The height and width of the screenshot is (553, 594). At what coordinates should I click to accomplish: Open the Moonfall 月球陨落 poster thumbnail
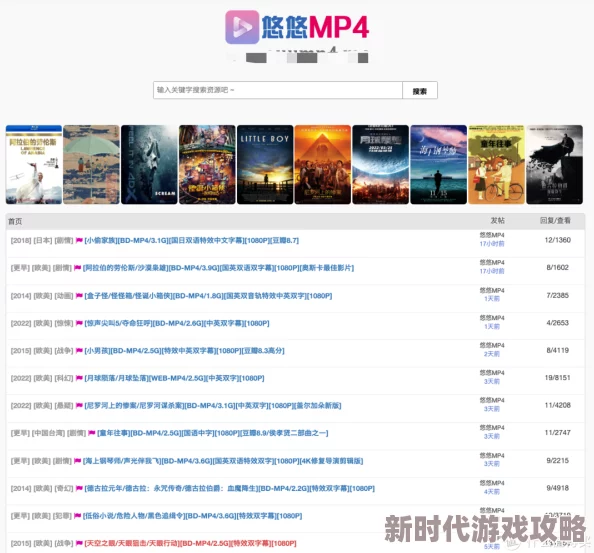381,164
